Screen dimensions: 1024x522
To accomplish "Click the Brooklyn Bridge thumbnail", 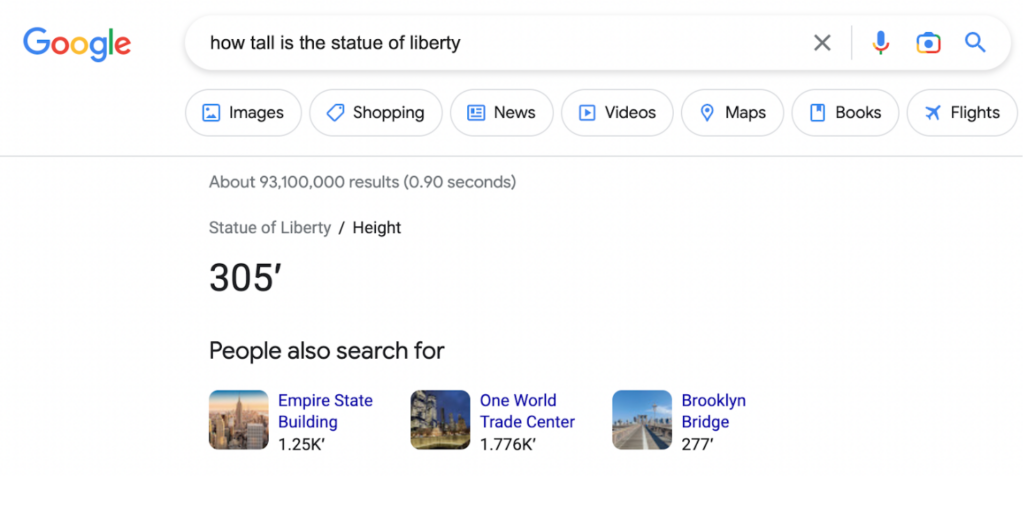I will (642, 420).
